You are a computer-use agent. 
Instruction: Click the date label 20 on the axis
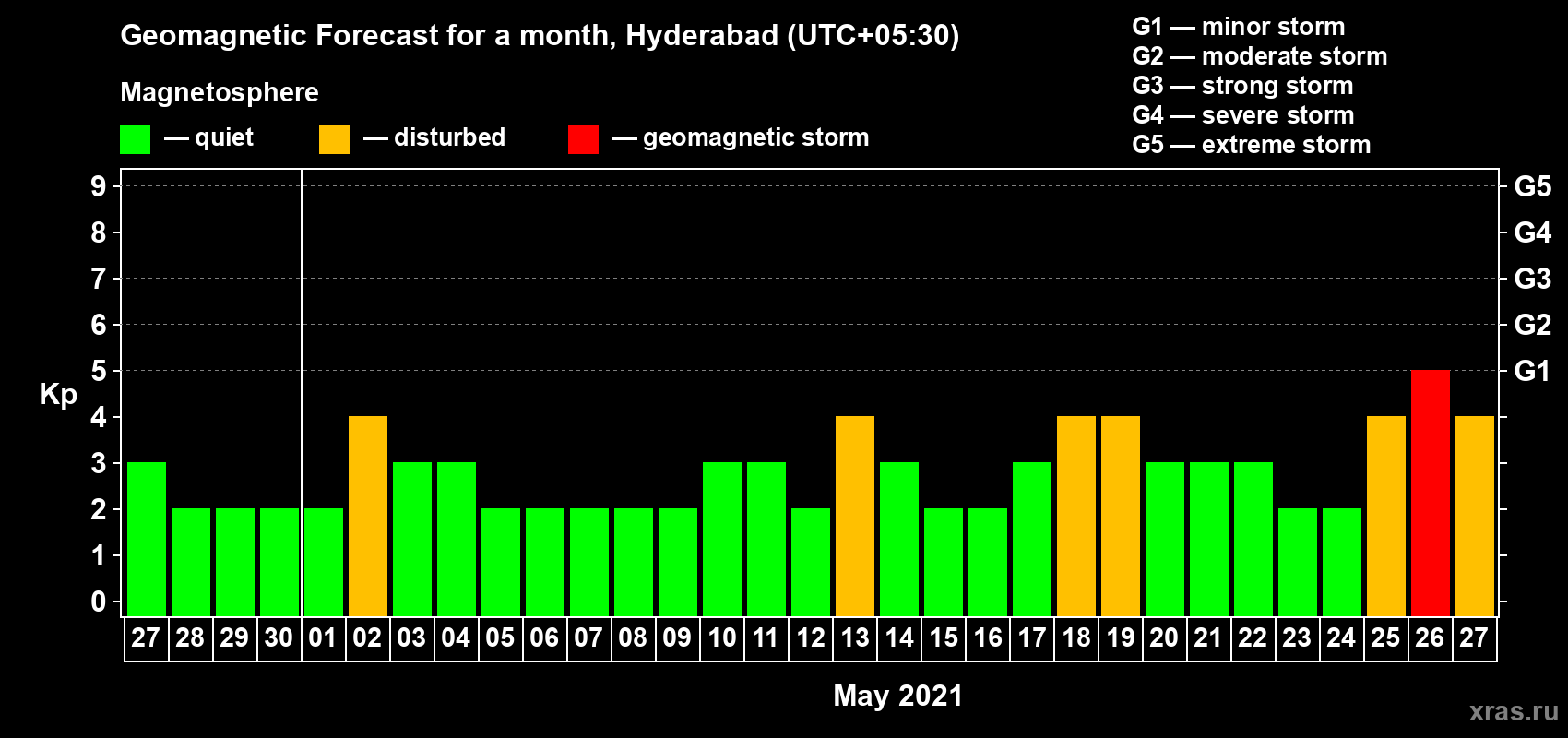point(1164,638)
